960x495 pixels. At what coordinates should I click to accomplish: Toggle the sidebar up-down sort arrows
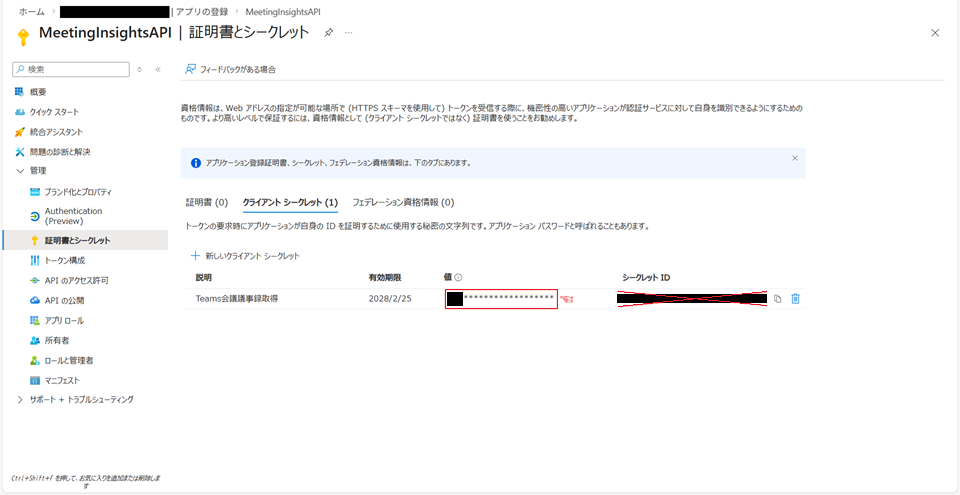140,70
